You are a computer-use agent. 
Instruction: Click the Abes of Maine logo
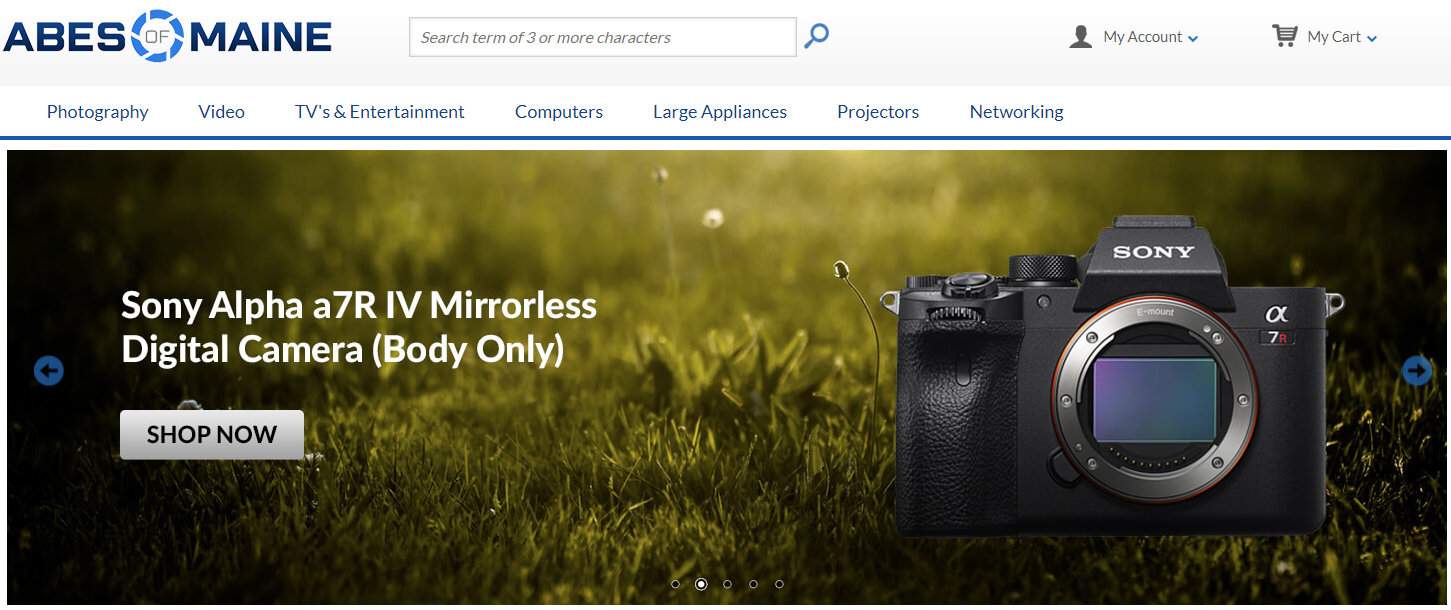(167, 37)
